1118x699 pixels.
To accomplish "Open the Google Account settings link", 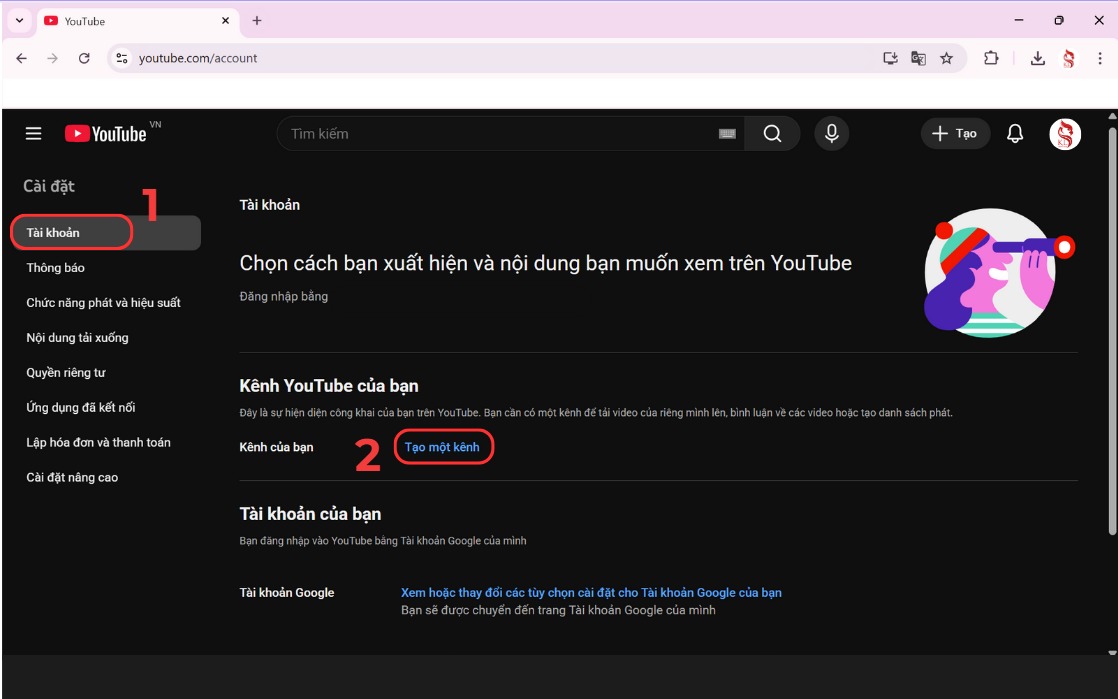I will coord(591,593).
